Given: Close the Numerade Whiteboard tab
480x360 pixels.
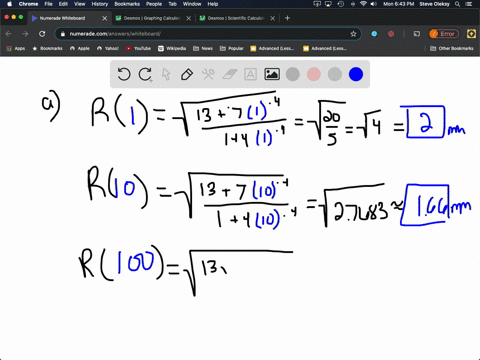Looking at the screenshot, I should 105,18.
